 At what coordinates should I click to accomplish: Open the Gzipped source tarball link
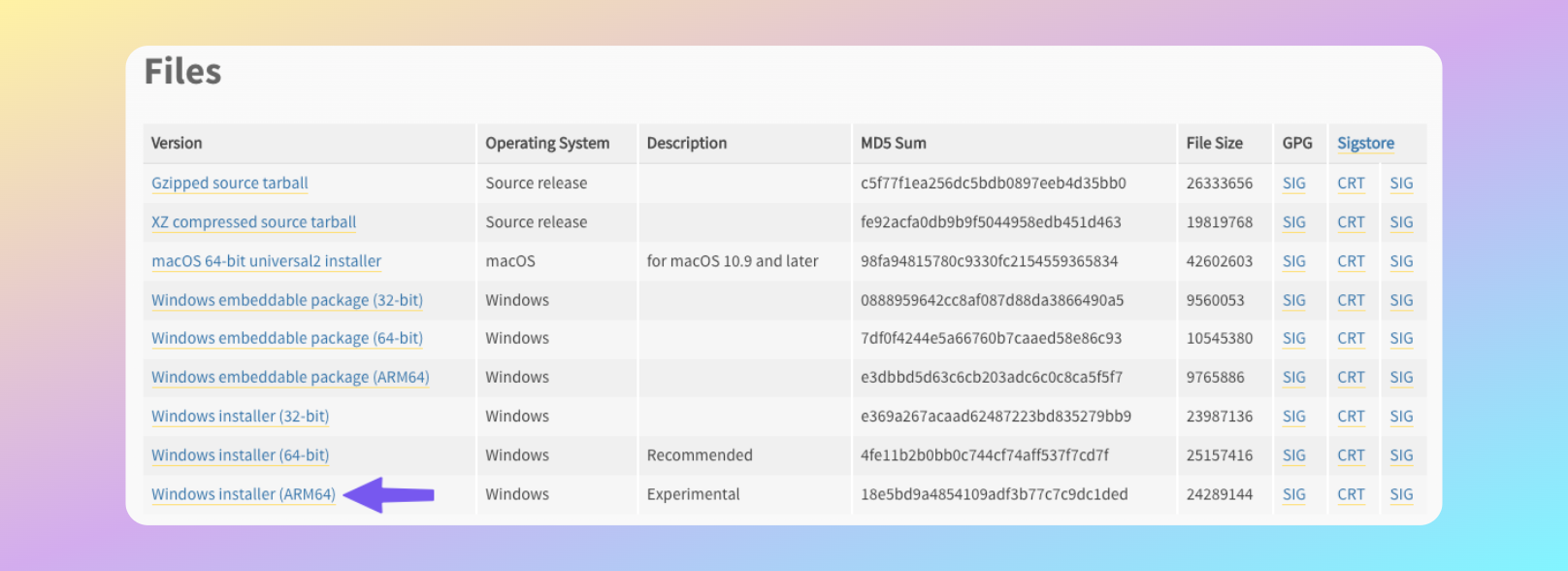click(x=229, y=183)
